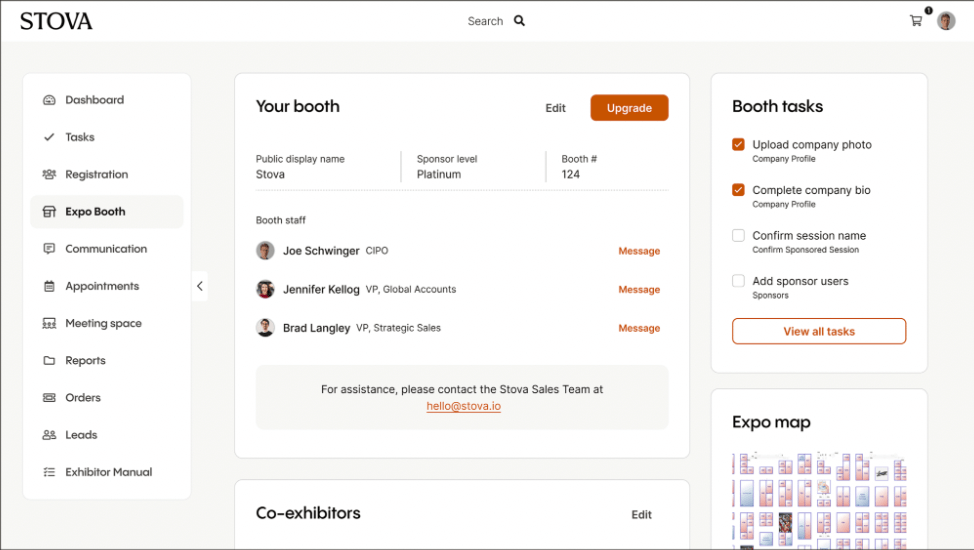This screenshot has height=550, width=974.
Task: Open Leads in the sidebar
Action: click(x=107, y=435)
